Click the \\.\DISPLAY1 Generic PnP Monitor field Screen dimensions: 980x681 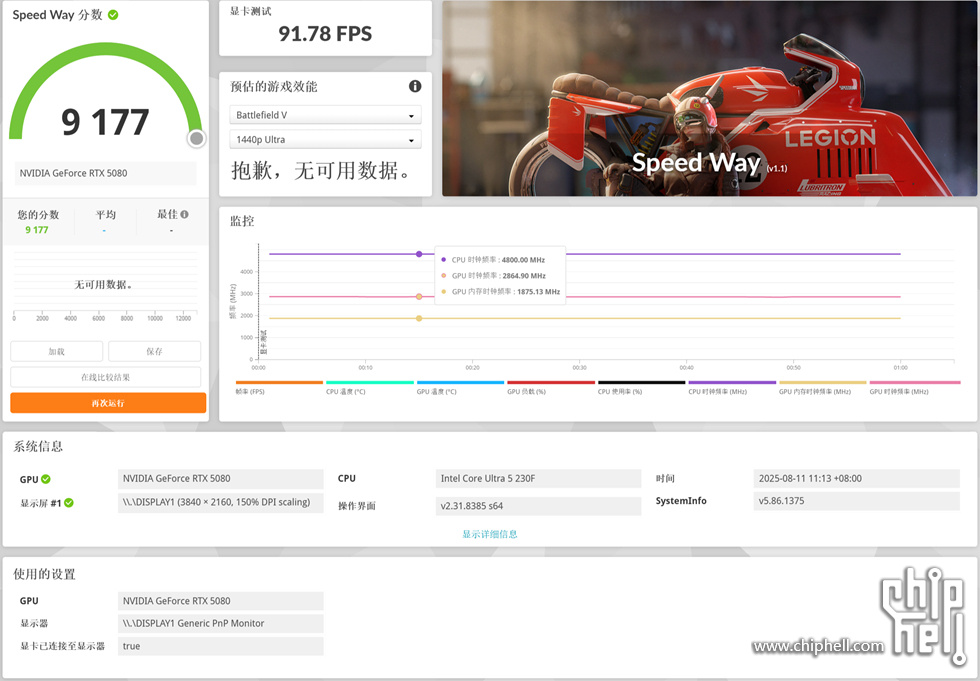click(221, 624)
